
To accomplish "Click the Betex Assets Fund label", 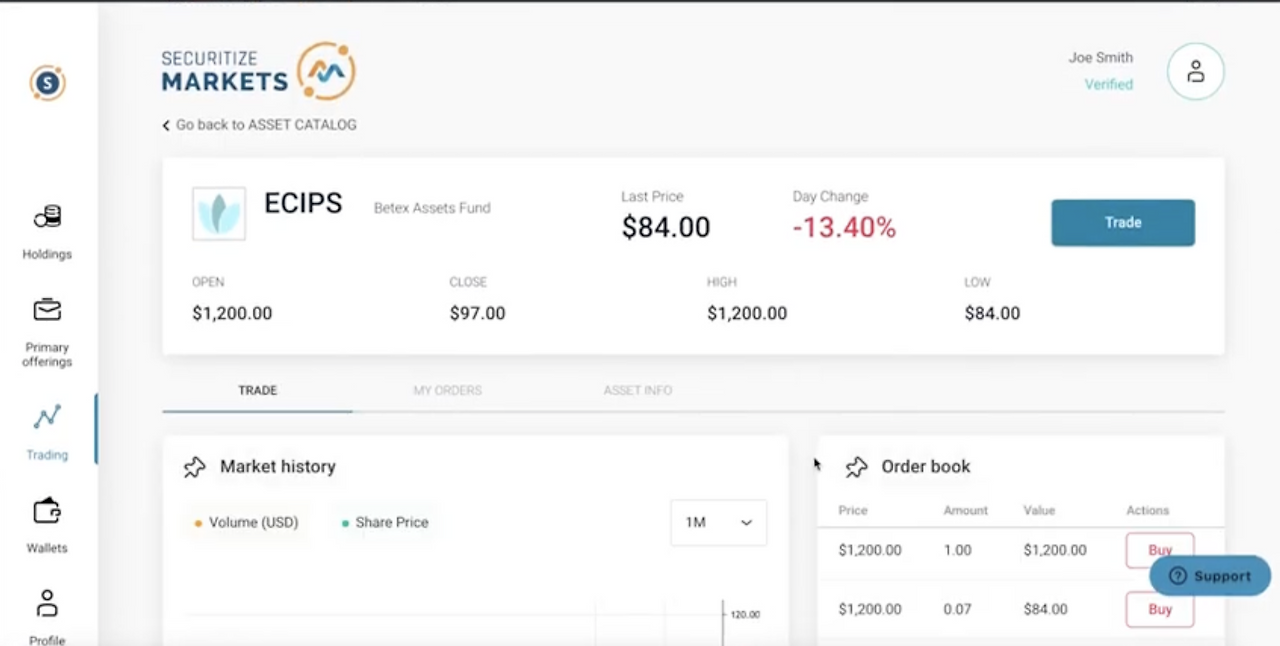I will tap(432, 208).
